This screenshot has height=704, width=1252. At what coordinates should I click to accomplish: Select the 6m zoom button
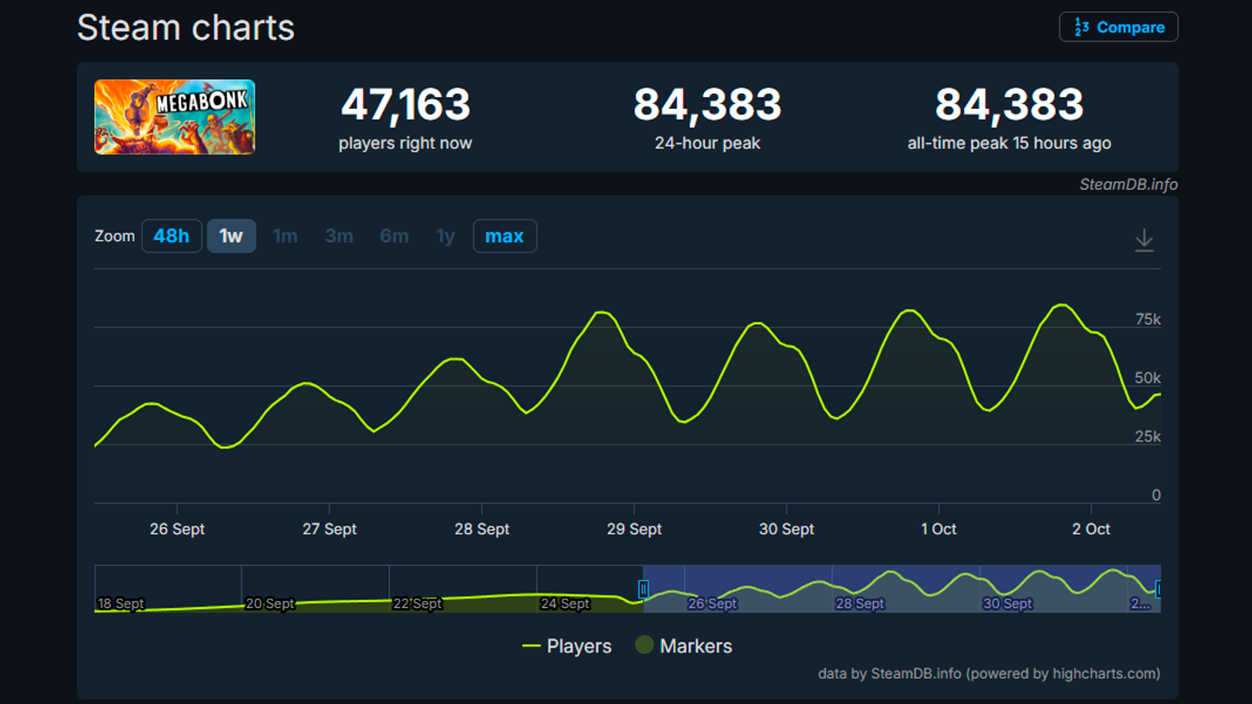click(x=394, y=236)
